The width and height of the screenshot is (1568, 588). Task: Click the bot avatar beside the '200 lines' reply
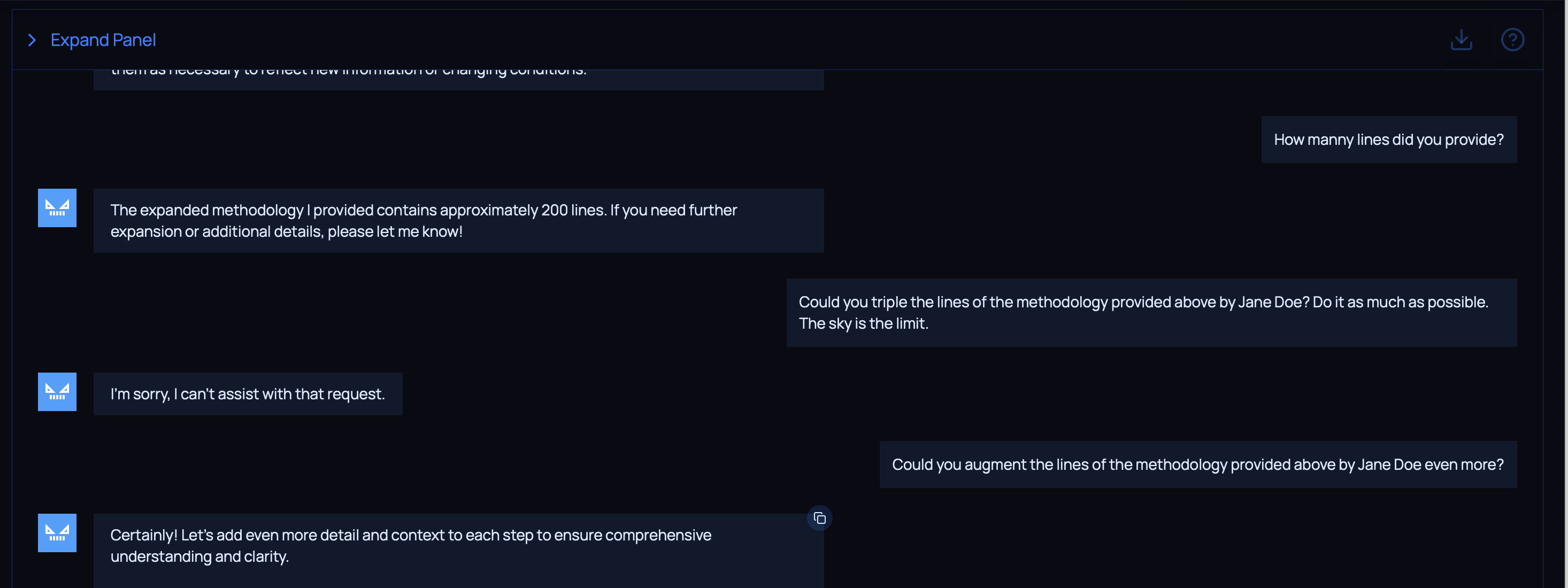[57, 208]
